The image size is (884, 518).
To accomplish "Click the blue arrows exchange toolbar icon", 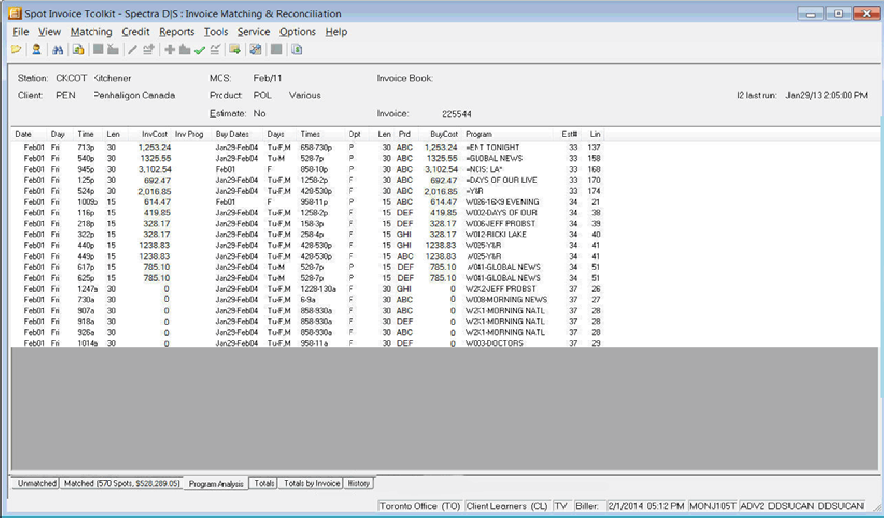I will 255,50.
